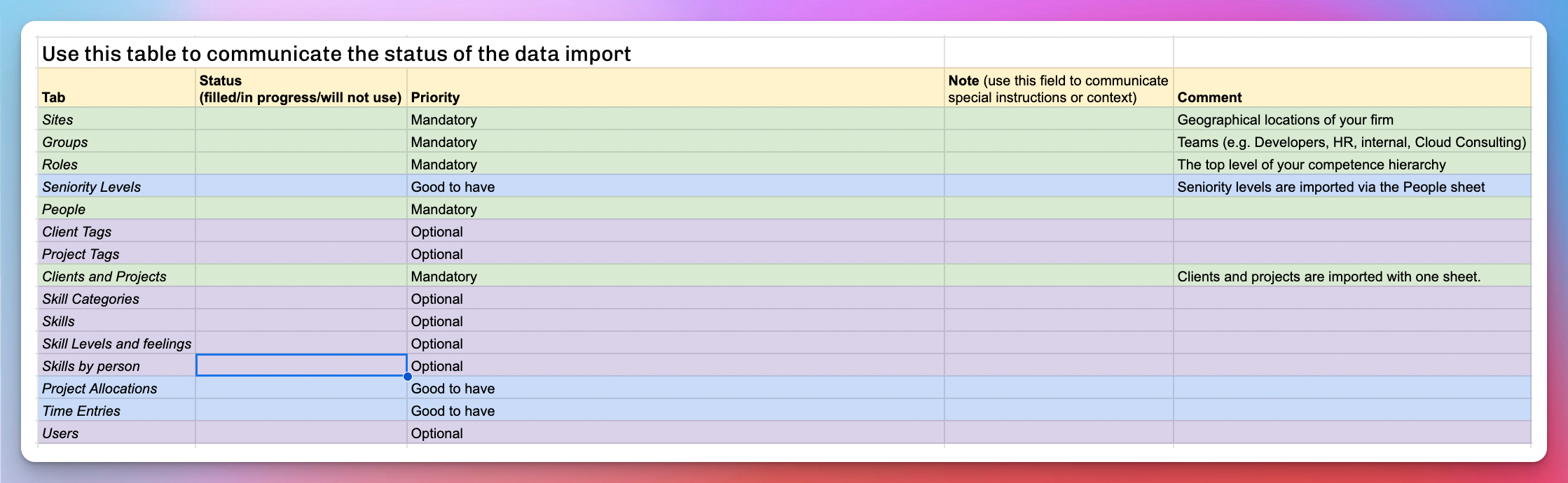Click the fill handle of selected cell
The image size is (1568, 483).
click(407, 376)
